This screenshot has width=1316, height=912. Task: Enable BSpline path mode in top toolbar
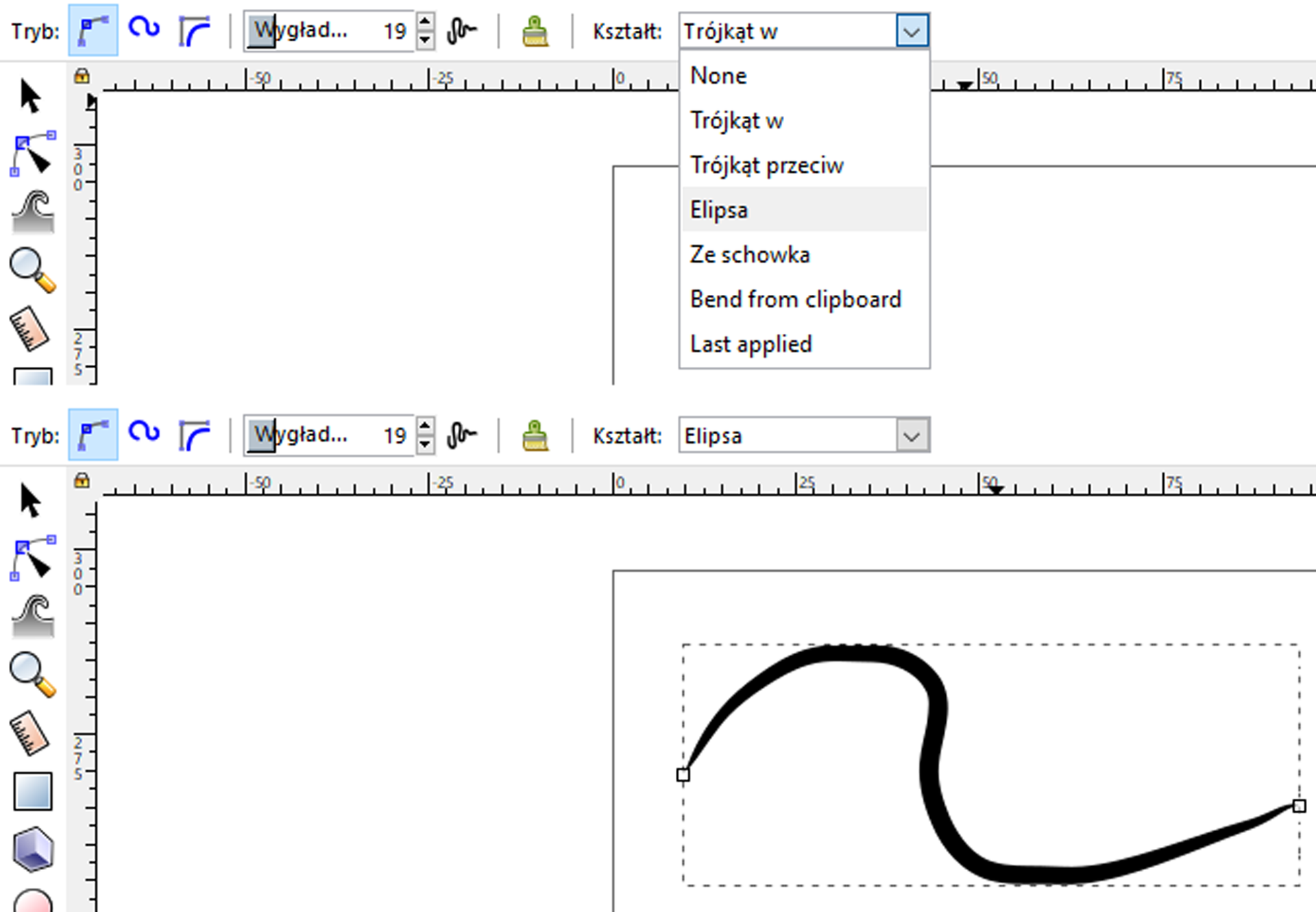click(x=195, y=32)
